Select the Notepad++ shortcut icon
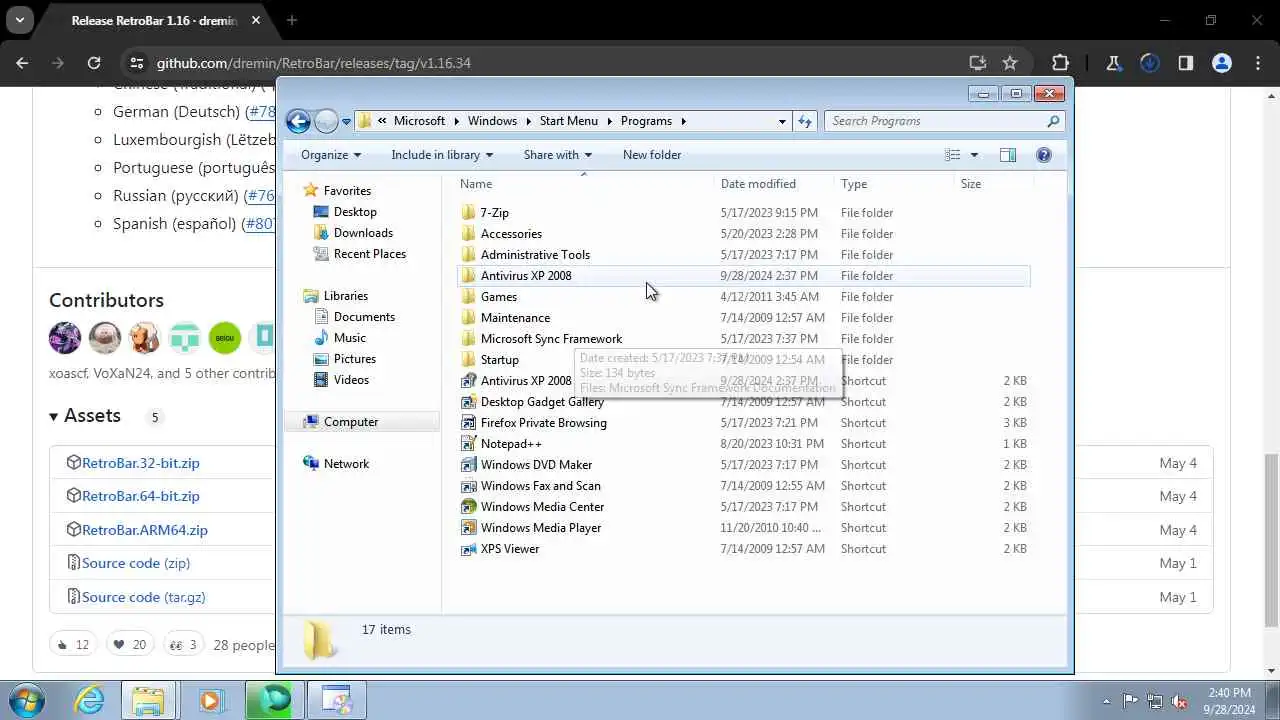Image resolution: width=1280 pixels, height=720 pixels. click(468, 444)
